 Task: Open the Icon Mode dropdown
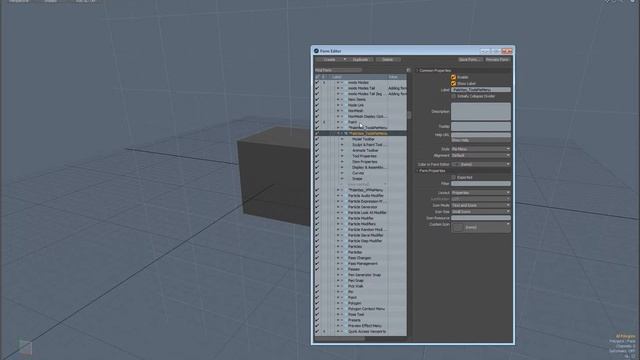tap(481, 205)
